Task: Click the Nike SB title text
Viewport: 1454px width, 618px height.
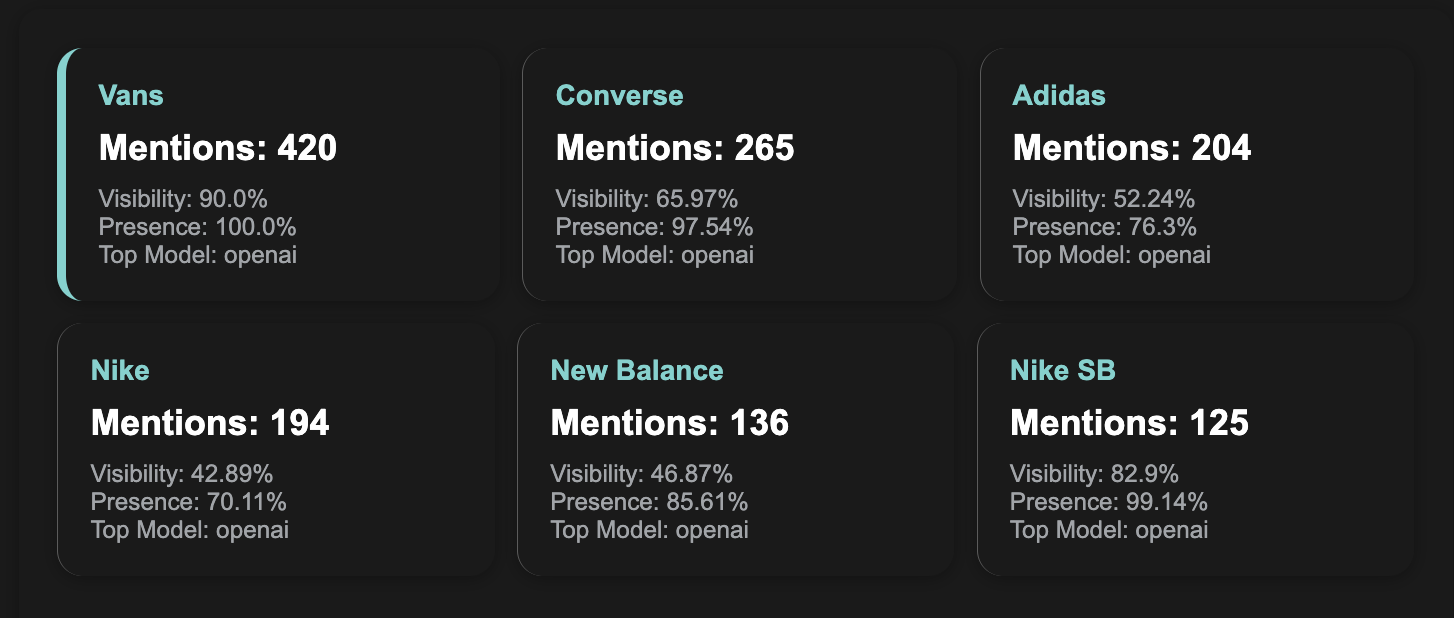Action: (1063, 371)
